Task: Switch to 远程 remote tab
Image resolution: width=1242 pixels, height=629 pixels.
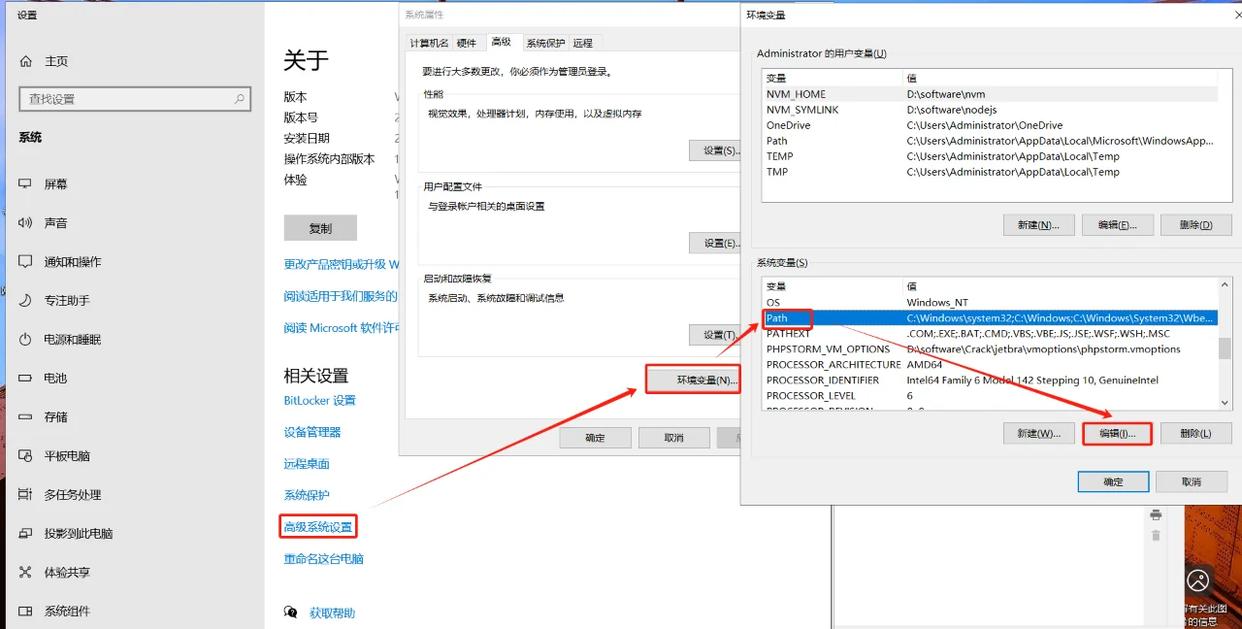Action: click(583, 43)
